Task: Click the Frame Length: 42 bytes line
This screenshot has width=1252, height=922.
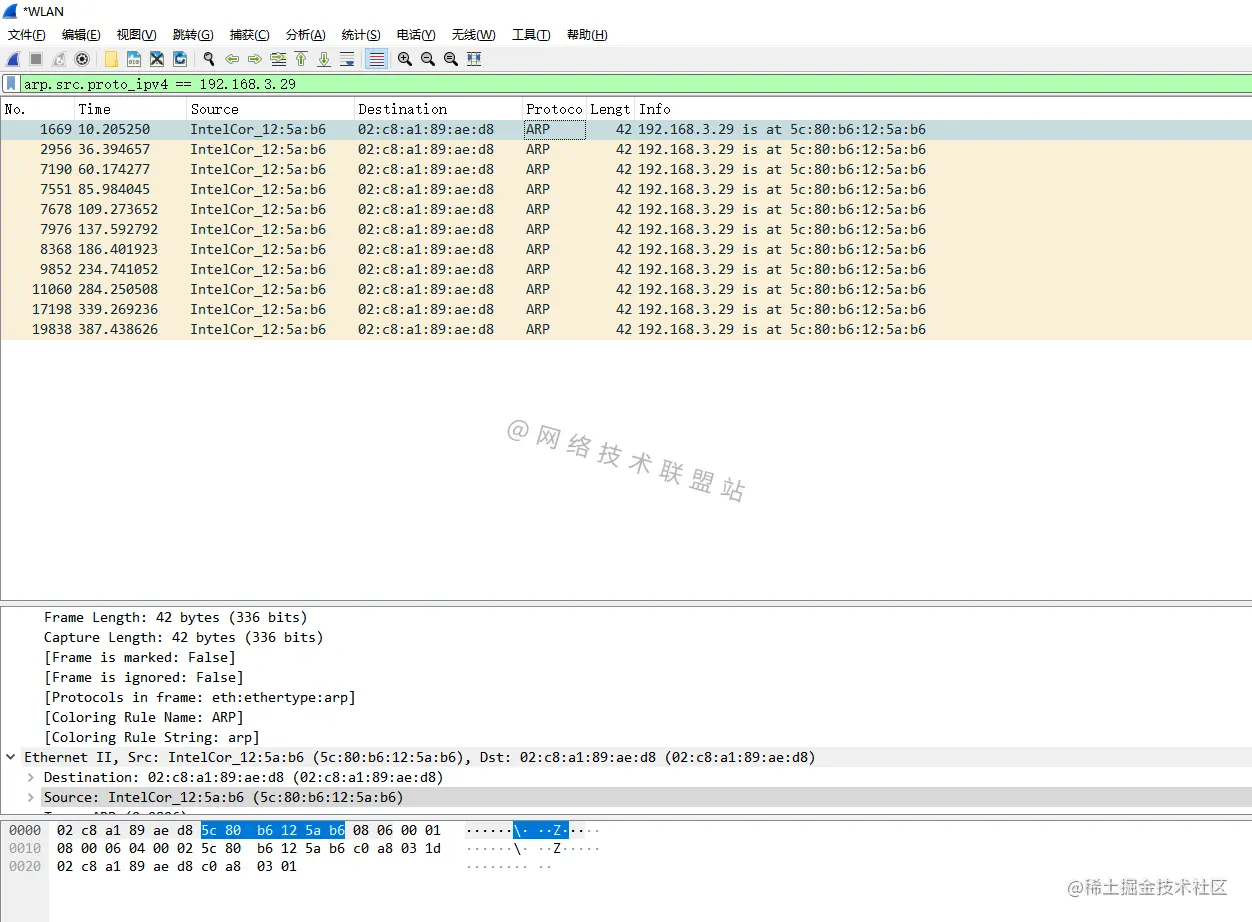Action: point(175,617)
